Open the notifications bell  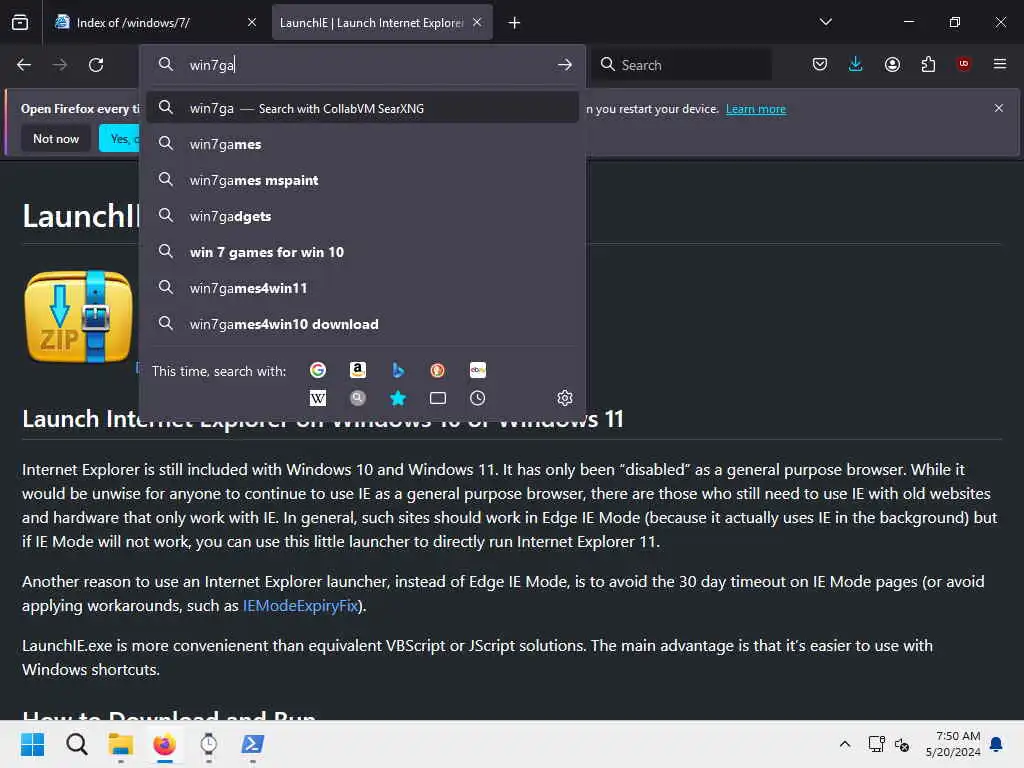click(x=997, y=744)
